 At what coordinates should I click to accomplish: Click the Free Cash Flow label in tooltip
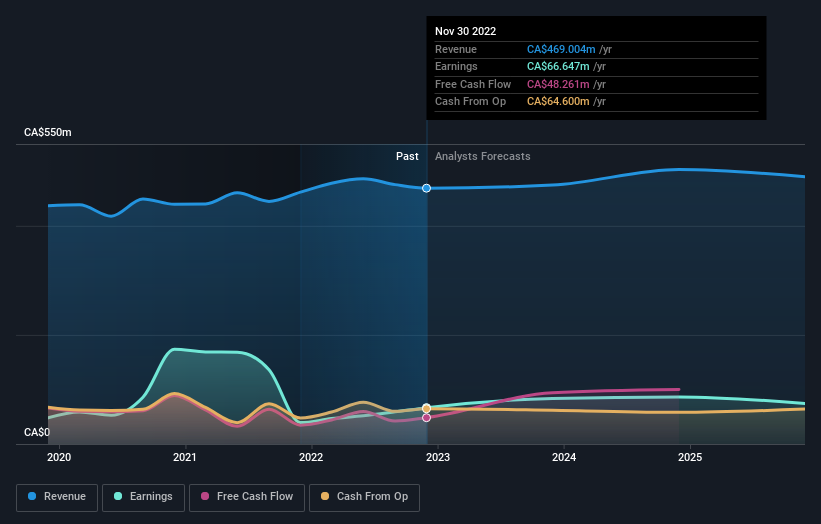pyautogui.click(x=473, y=84)
